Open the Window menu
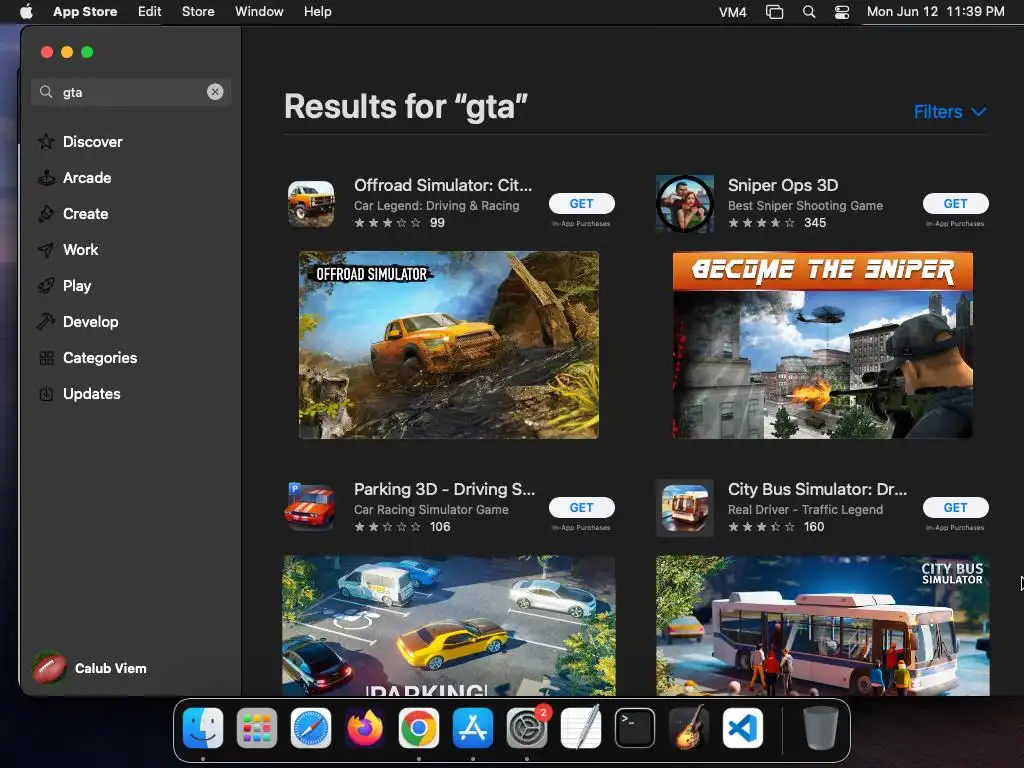The height and width of the screenshot is (768, 1024). pos(259,12)
